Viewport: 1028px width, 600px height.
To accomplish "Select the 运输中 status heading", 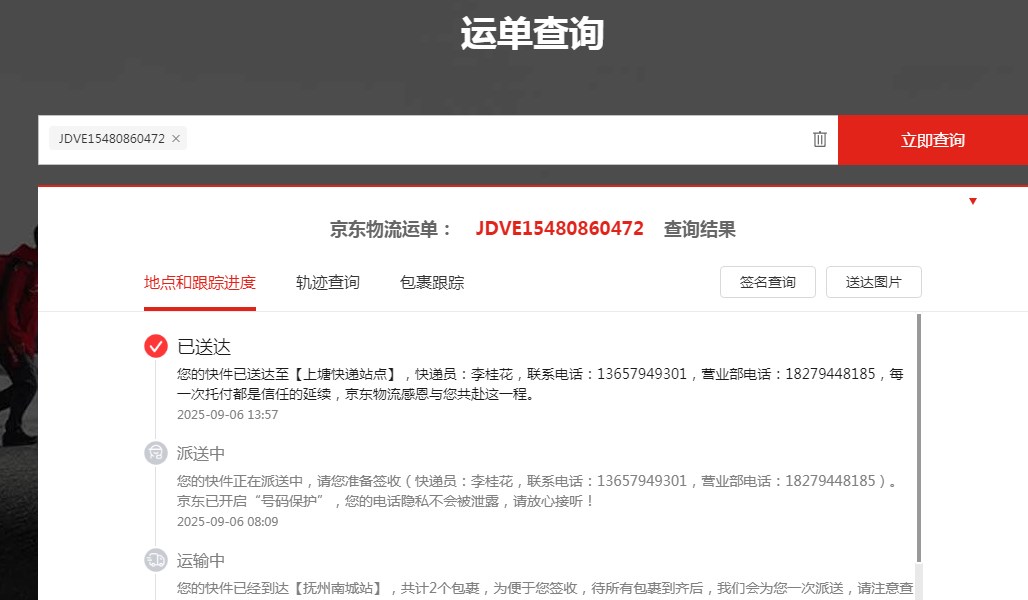I will coord(201,560).
